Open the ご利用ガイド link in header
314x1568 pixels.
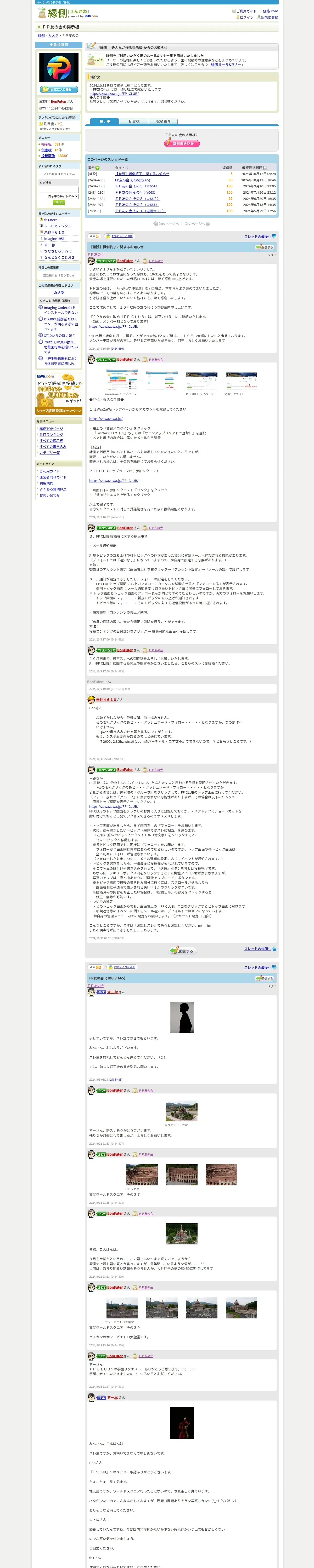[x=246, y=11]
